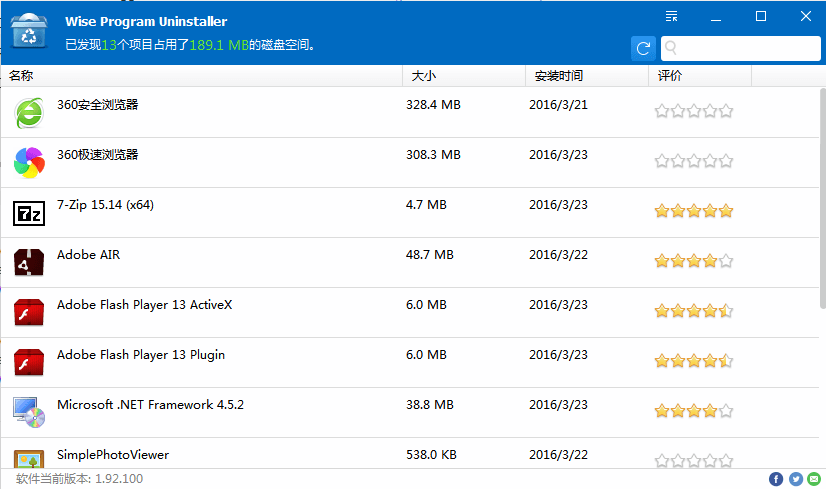Rate 360安全浏览器 using its stars
This screenshot has width=826, height=489.
click(694, 111)
